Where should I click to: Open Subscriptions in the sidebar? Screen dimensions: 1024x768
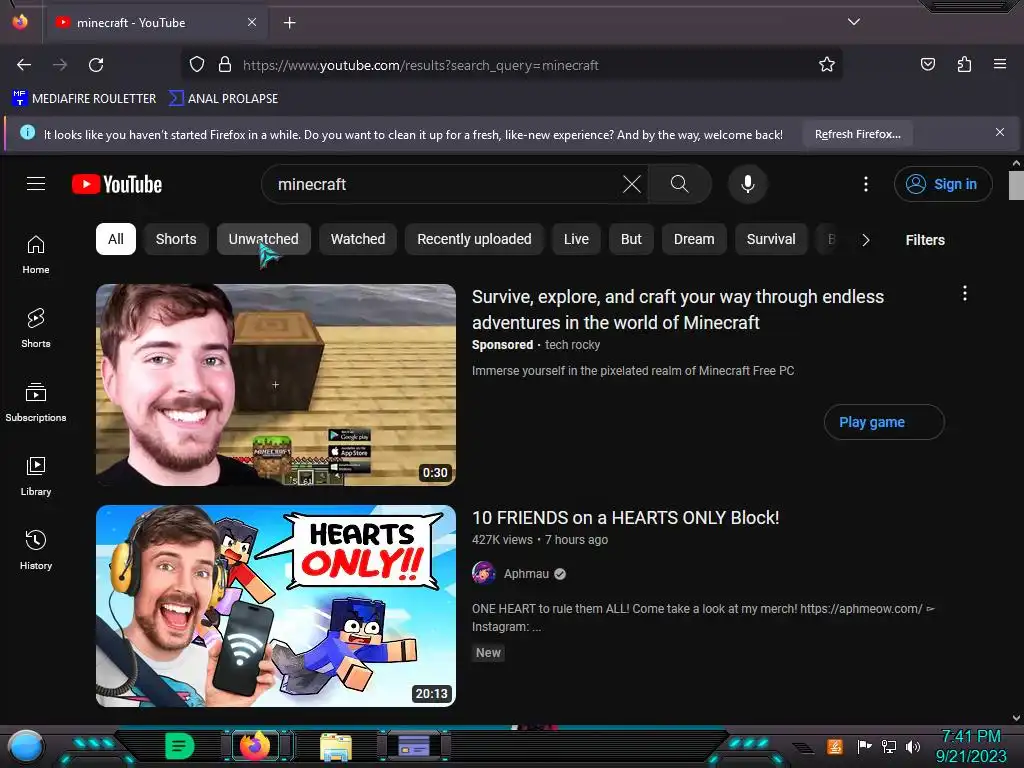click(36, 402)
